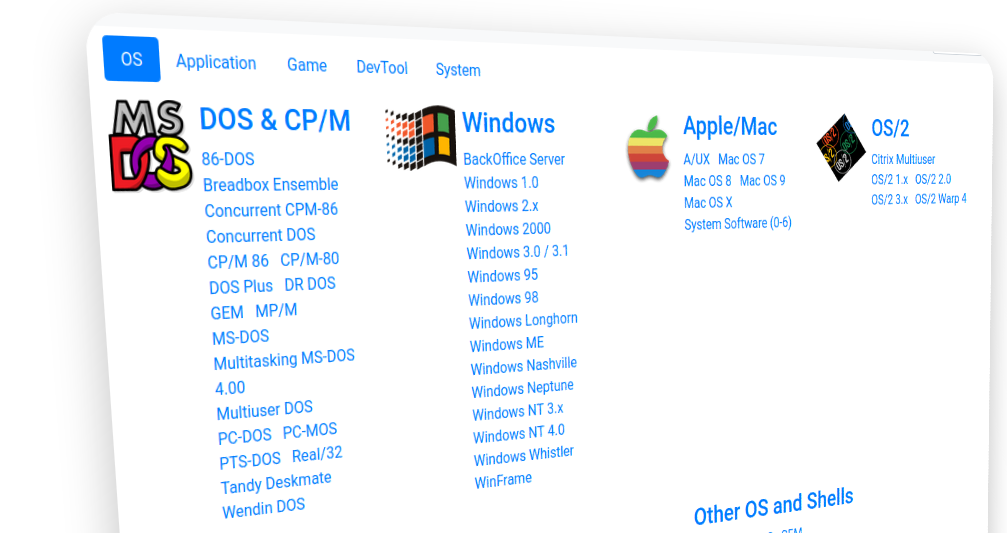Screen dimensions: 1007x533
Task: Select Windows 95
Action: coord(503,276)
